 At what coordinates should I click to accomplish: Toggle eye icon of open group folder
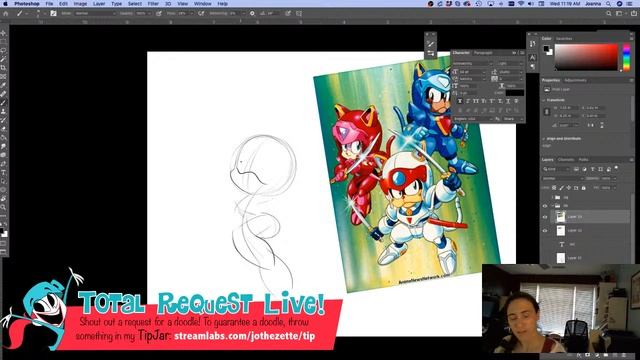coord(545,206)
